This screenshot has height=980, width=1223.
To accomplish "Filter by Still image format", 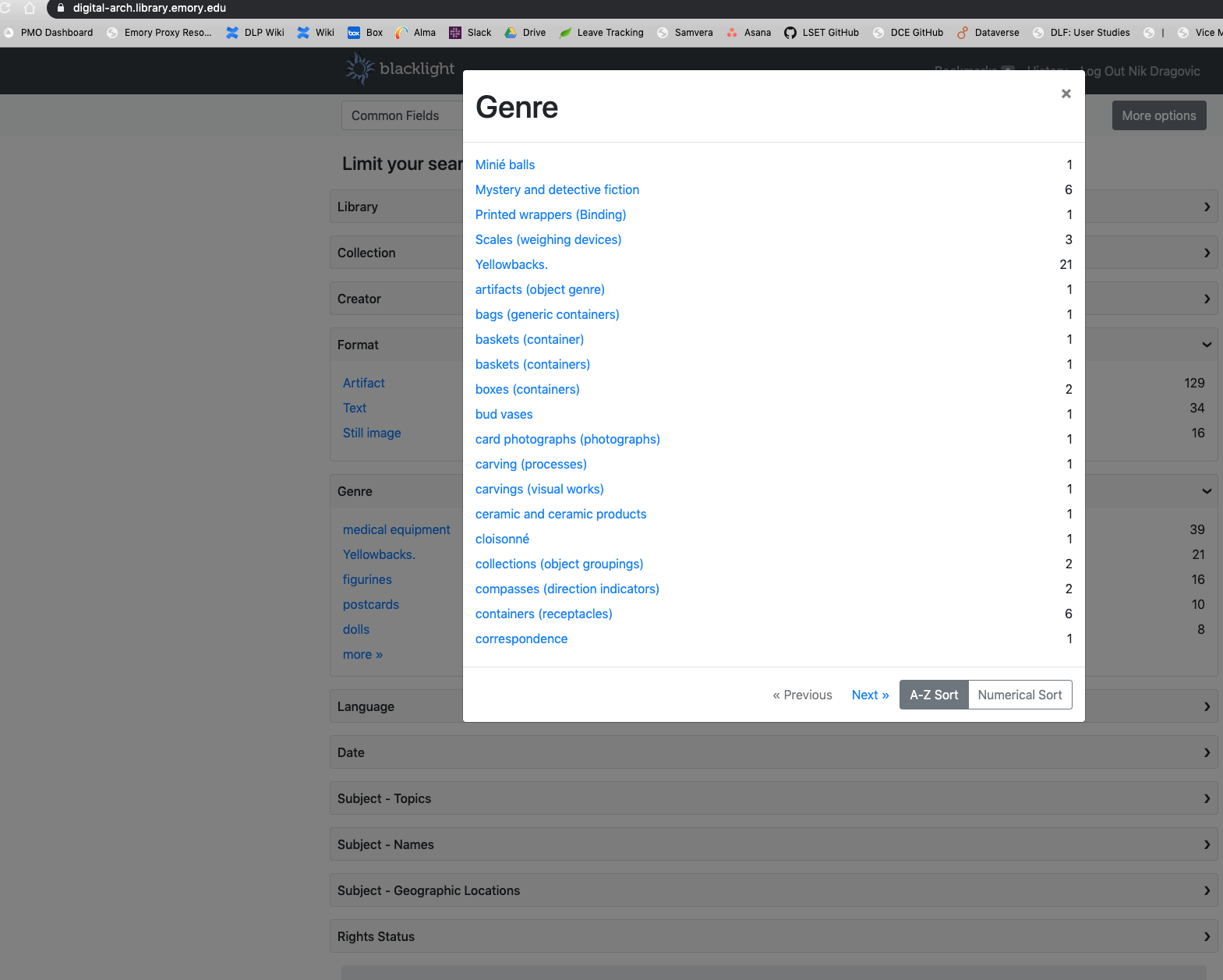I will 372,433.
